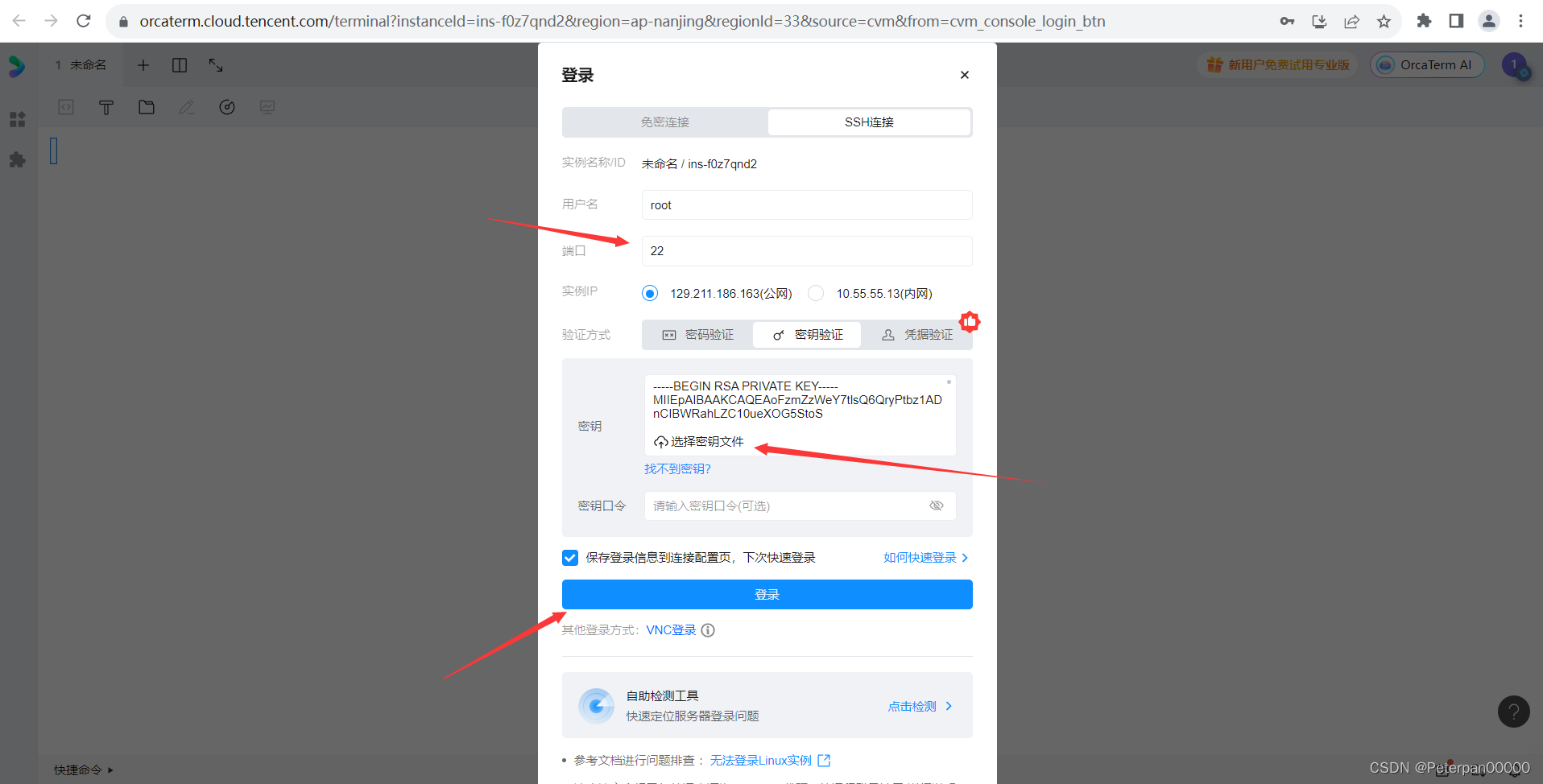Toggle the browser side panel icon
The width and height of the screenshot is (1543, 784).
[x=1456, y=21]
